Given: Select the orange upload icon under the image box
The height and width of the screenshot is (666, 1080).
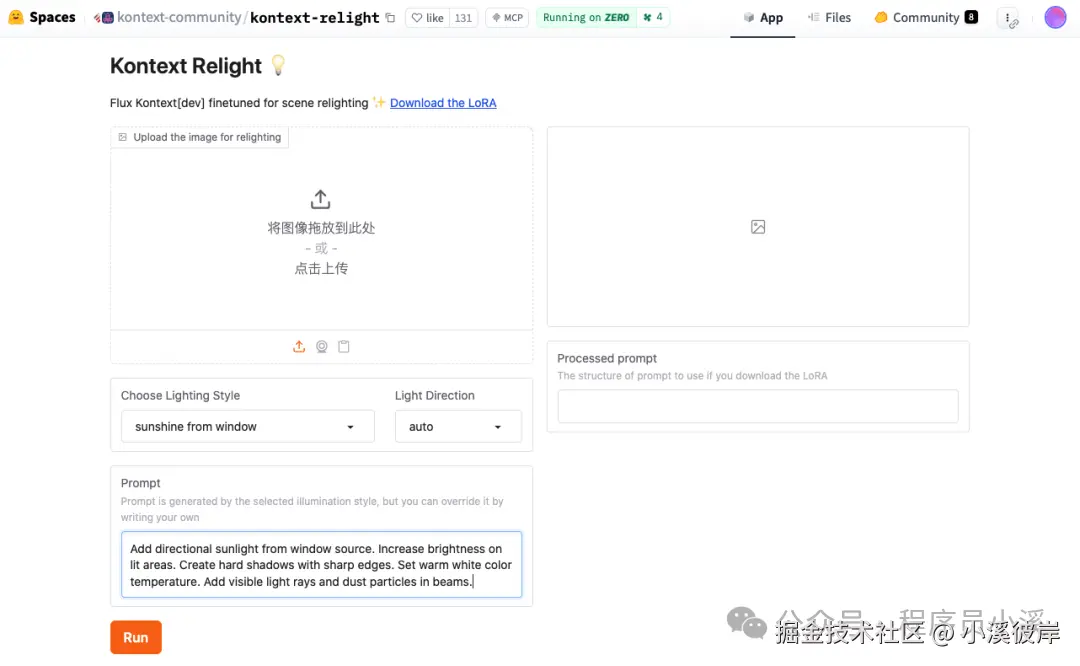Looking at the screenshot, I should [x=299, y=346].
